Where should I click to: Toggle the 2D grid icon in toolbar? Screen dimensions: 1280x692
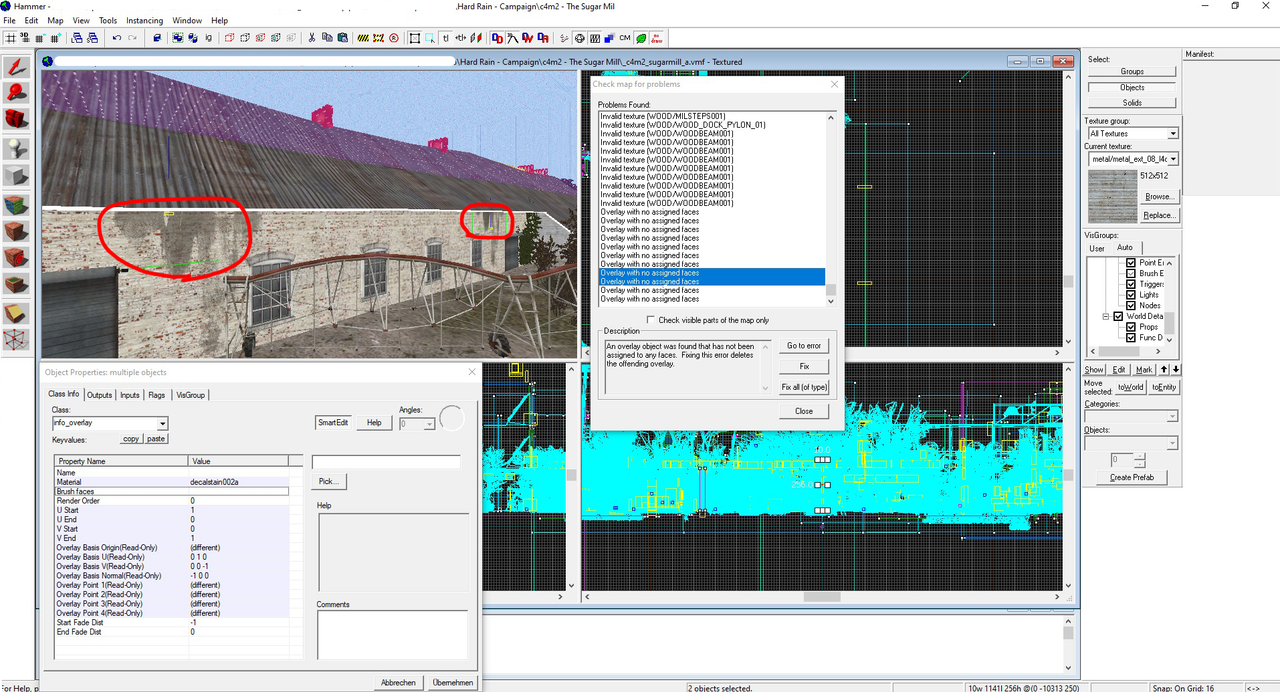point(11,38)
